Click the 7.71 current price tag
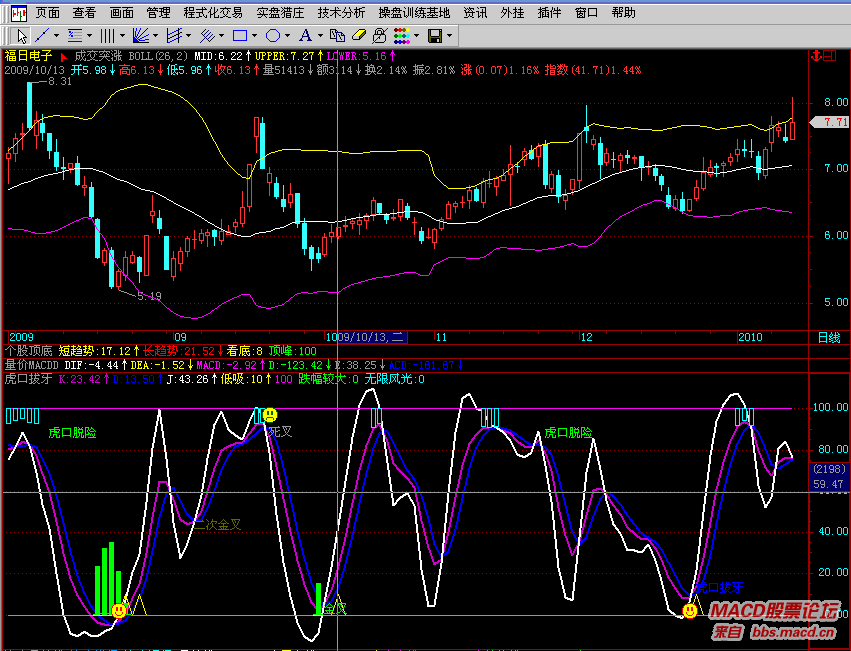851x651 pixels. tap(830, 122)
